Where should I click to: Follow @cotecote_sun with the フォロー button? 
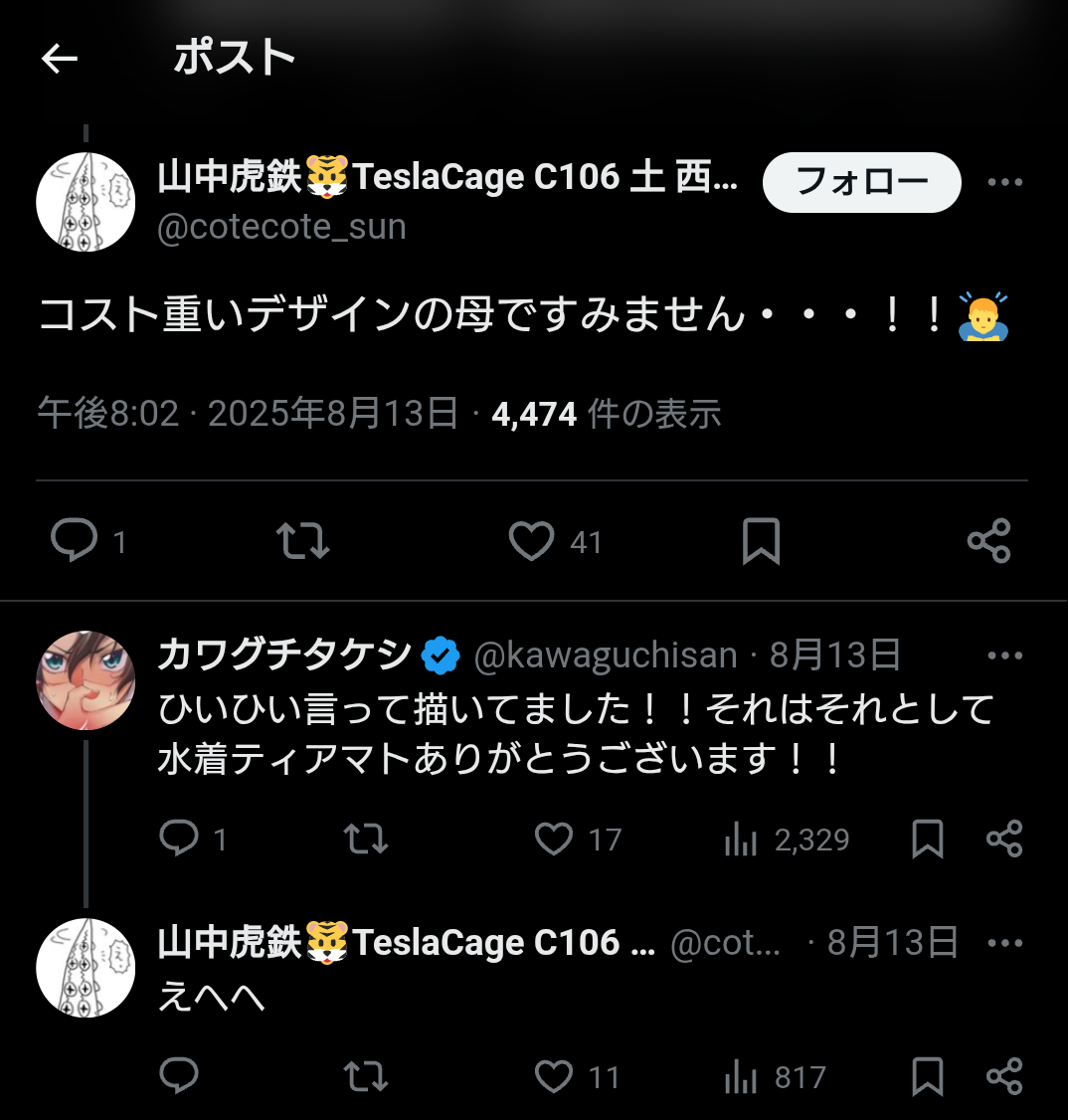coord(861,182)
